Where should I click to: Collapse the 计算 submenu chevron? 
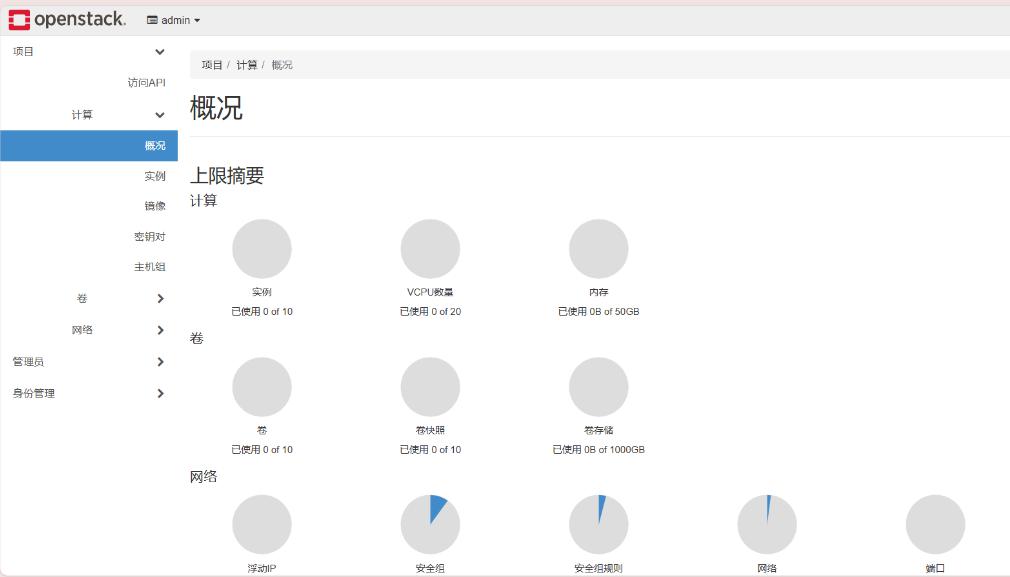pos(160,115)
